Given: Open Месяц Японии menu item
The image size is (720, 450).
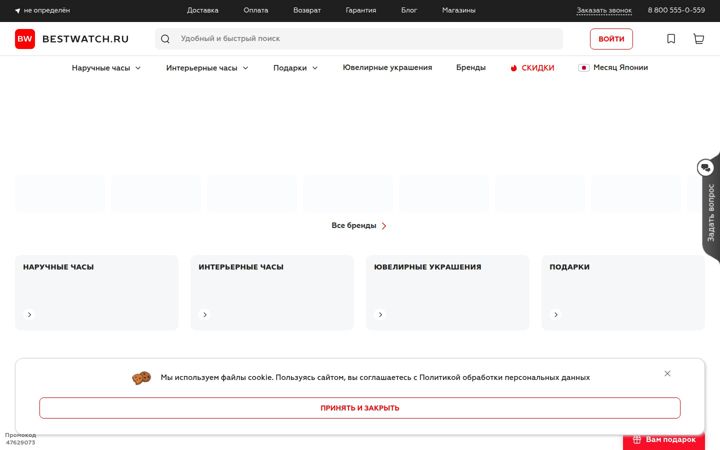Looking at the screenshot, I should (613, 68).
